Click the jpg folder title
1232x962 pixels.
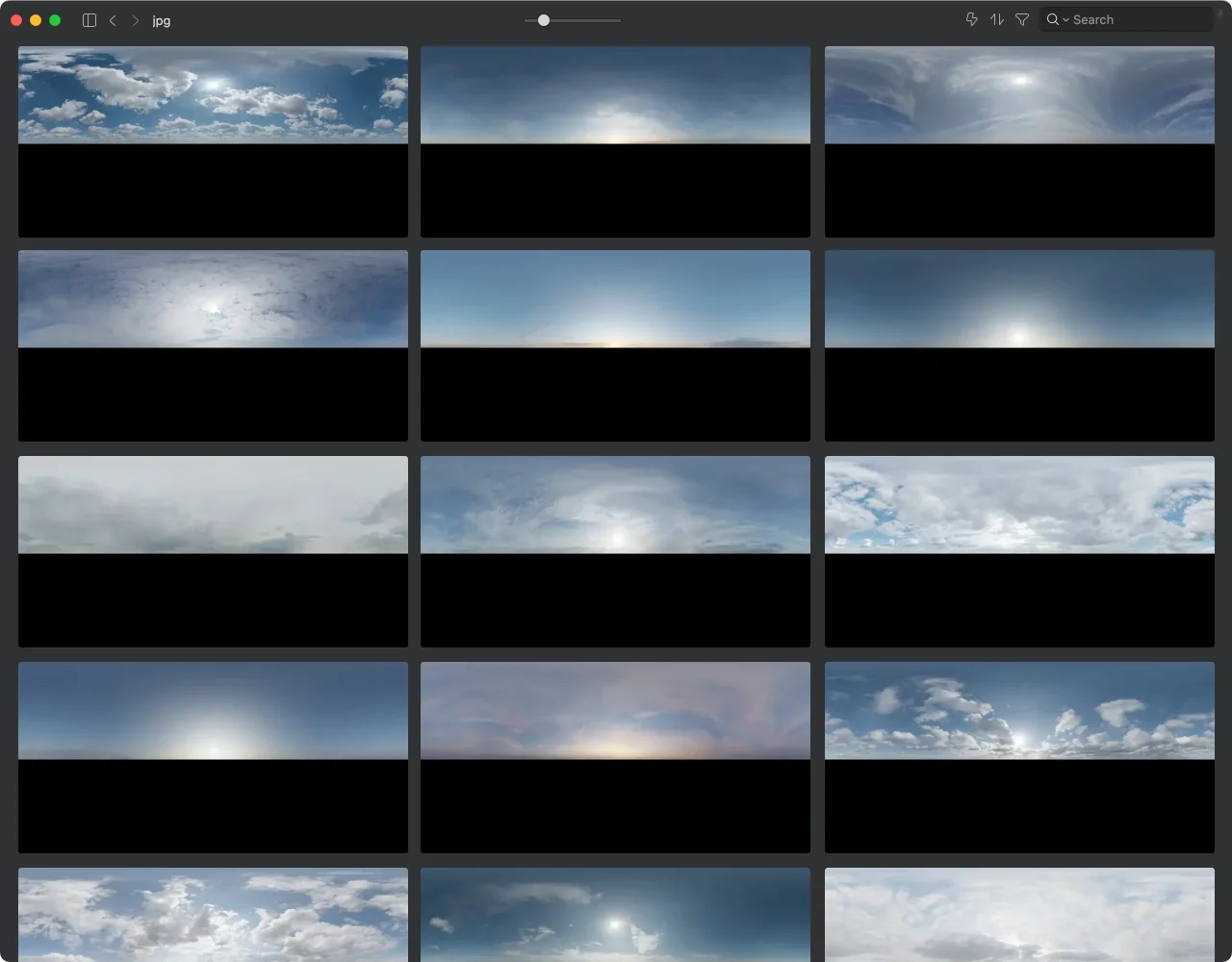(x=162, y=20)
